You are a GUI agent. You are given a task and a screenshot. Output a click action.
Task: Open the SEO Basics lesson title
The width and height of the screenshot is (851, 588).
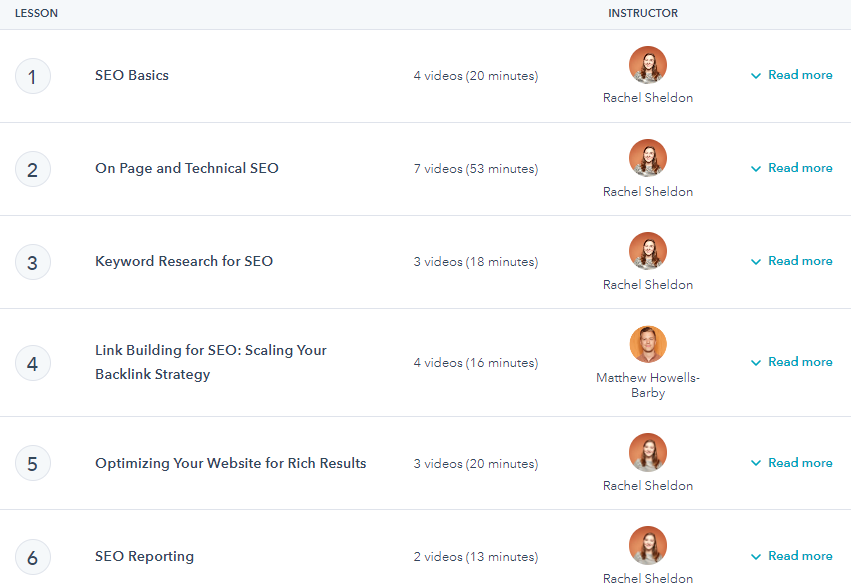tap(132, 75)
